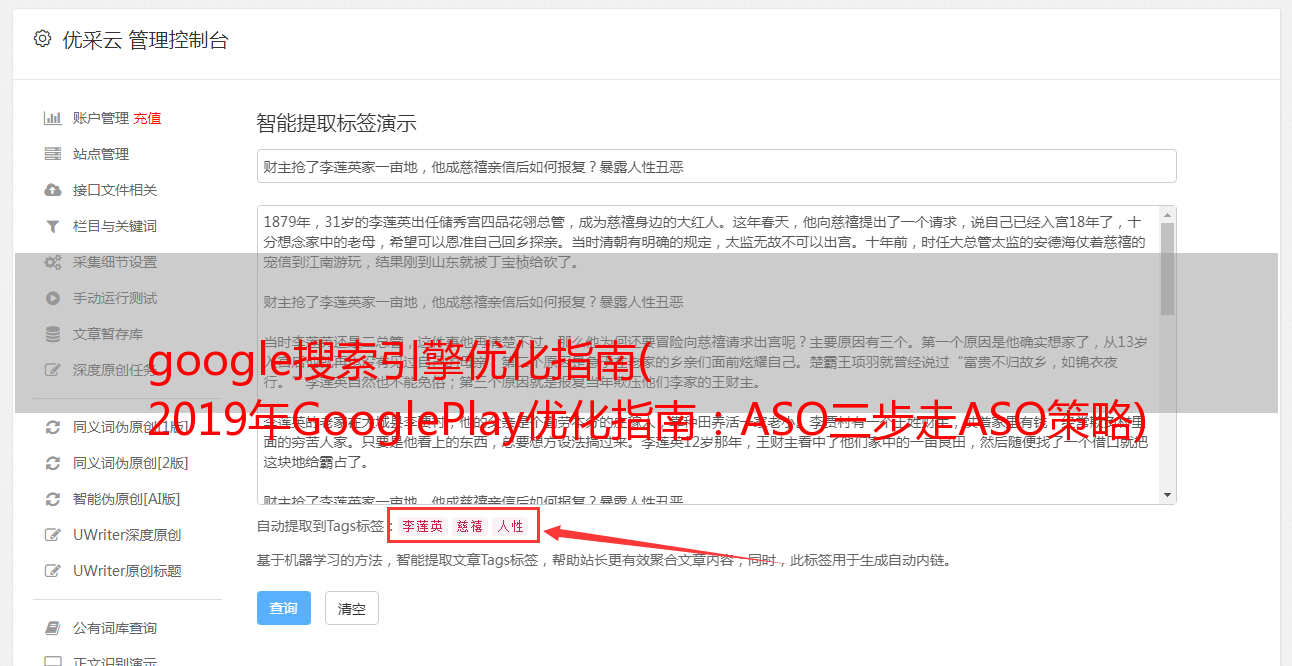Image resolution: width=1292 pixels, height=666 pixels.
Task: Focus the article title input field
Action: [x=716, y=166]
